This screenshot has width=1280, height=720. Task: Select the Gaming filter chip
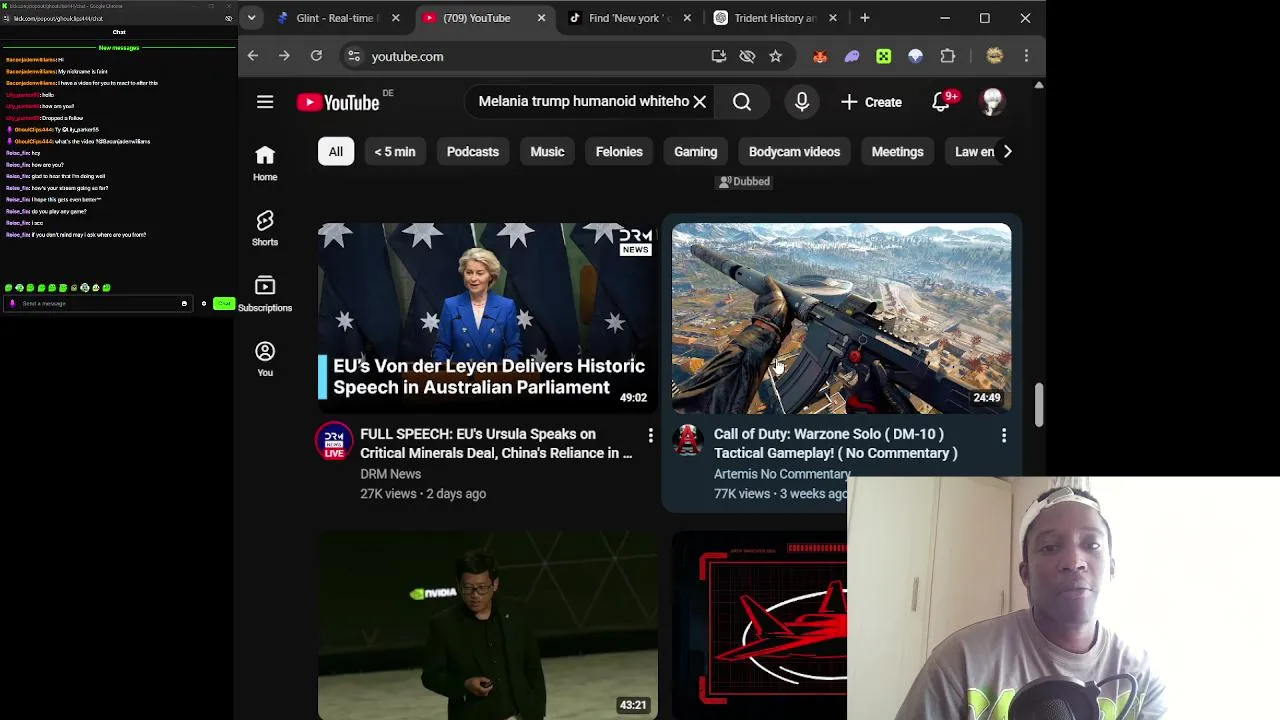coord(696,151)
